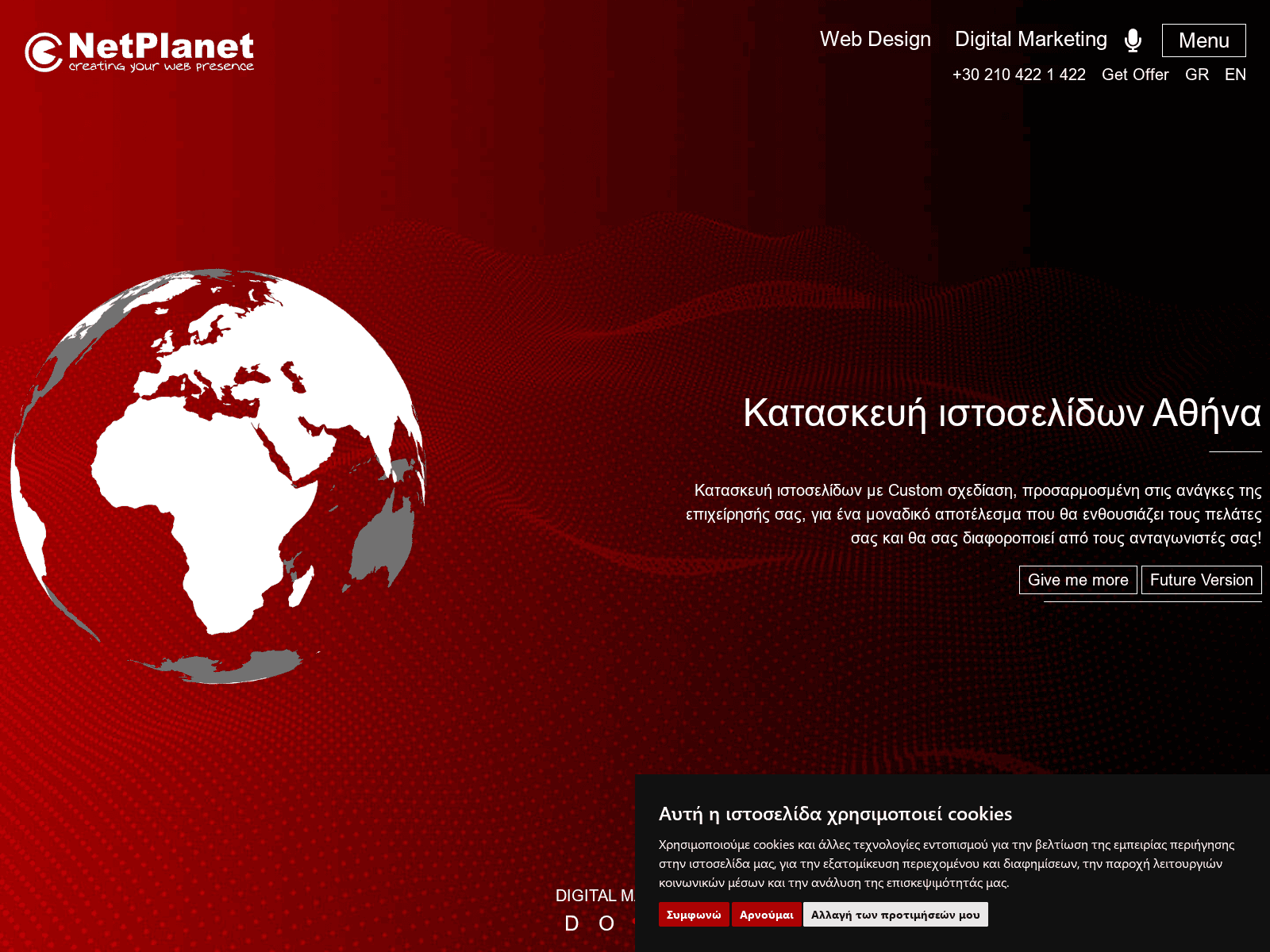Expand cookie options via Αλλαγή των προτιμήσεών μου
1270x952 pixels.
[895, 914]
